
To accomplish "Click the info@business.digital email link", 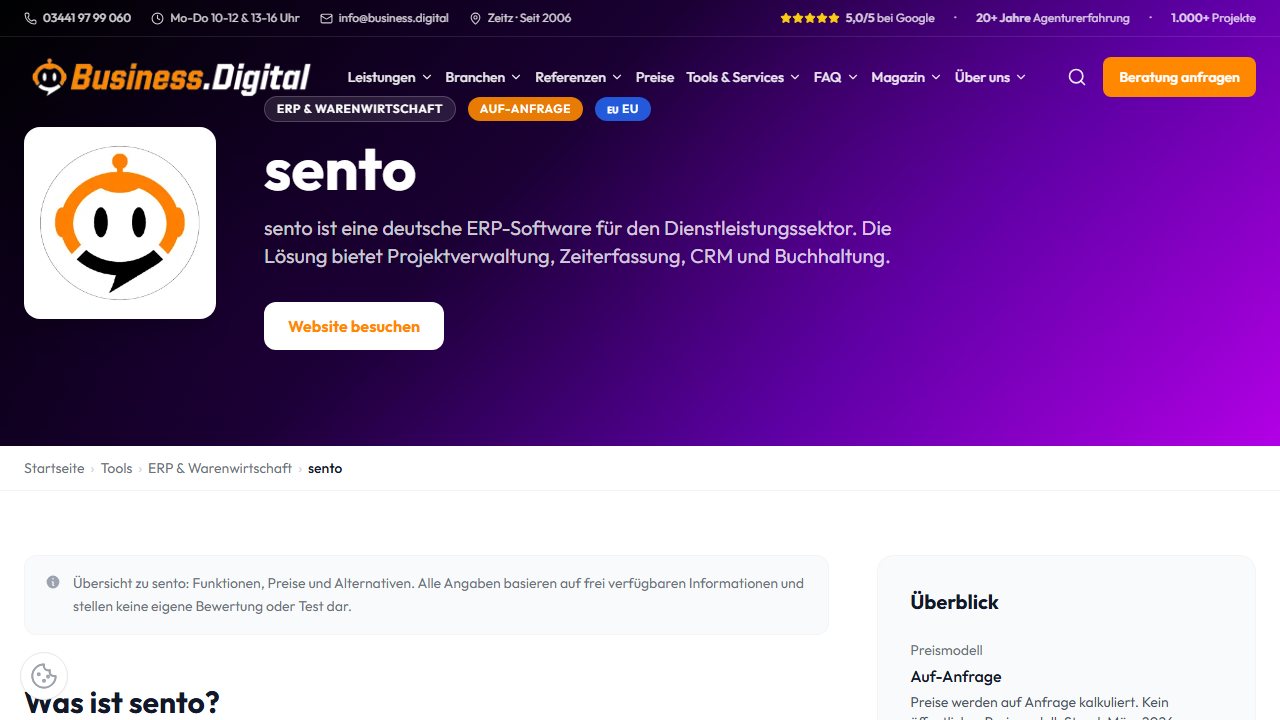I will (393, 18).
